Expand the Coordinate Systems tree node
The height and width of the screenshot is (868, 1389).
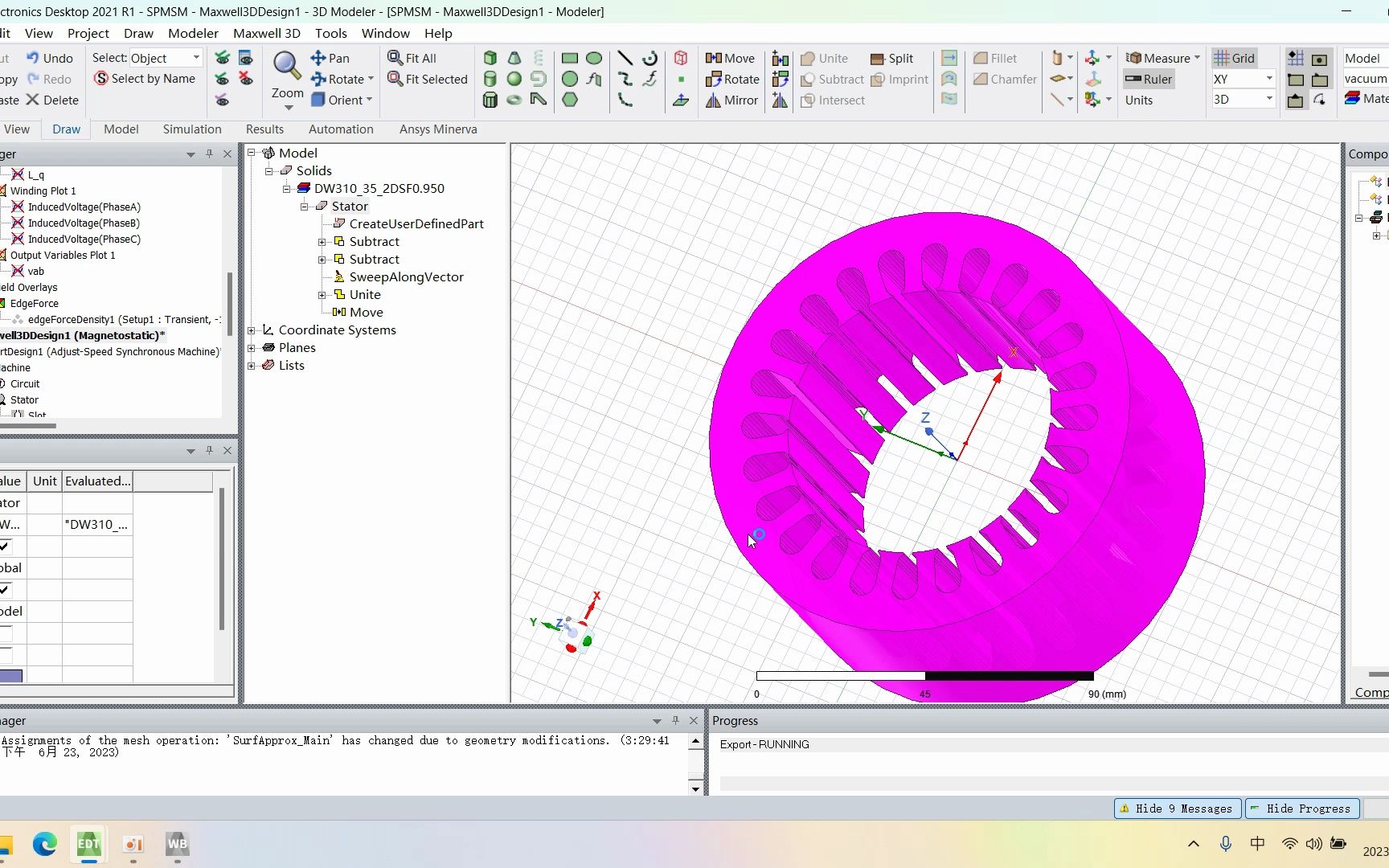(x=252, y=330)
